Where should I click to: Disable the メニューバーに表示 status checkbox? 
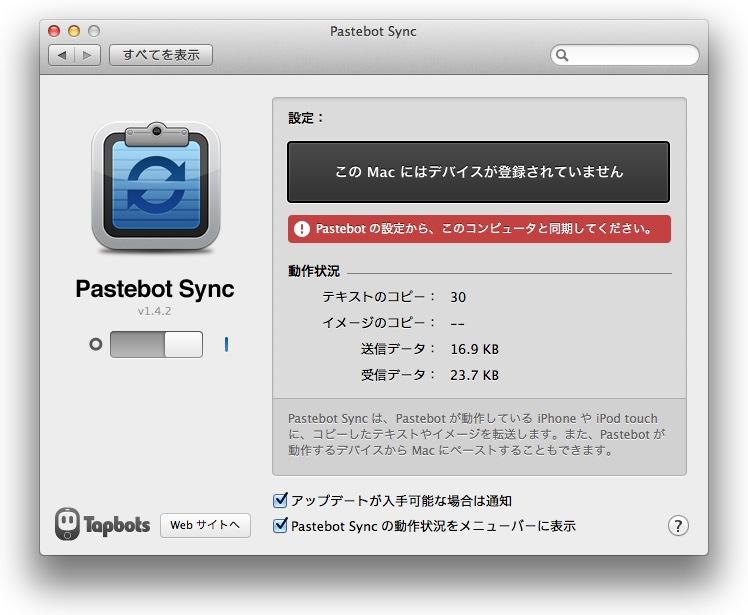(x=281, y=525)
